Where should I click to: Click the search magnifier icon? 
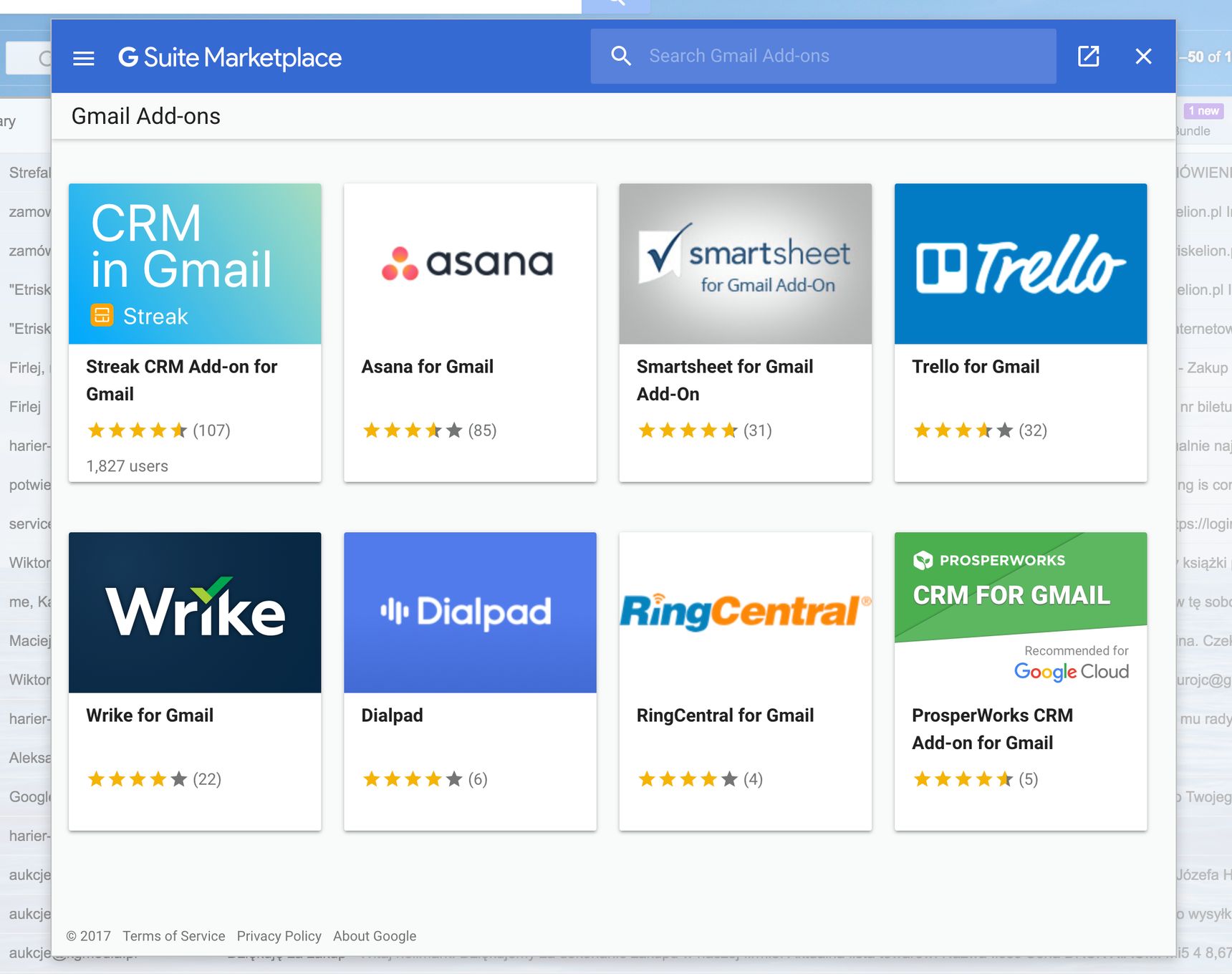620,56
